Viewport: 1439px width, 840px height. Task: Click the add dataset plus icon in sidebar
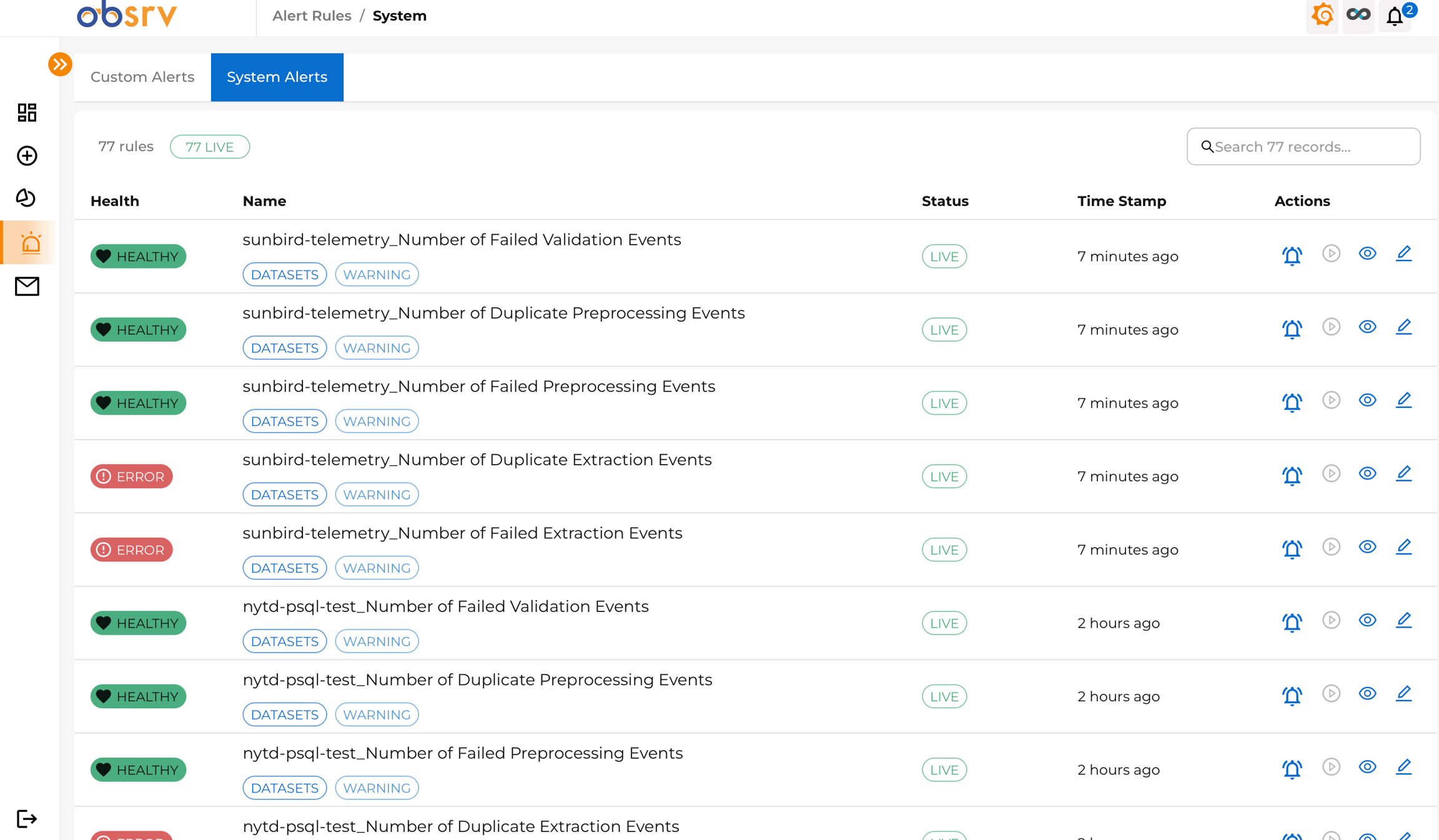[x=27, y=156]
